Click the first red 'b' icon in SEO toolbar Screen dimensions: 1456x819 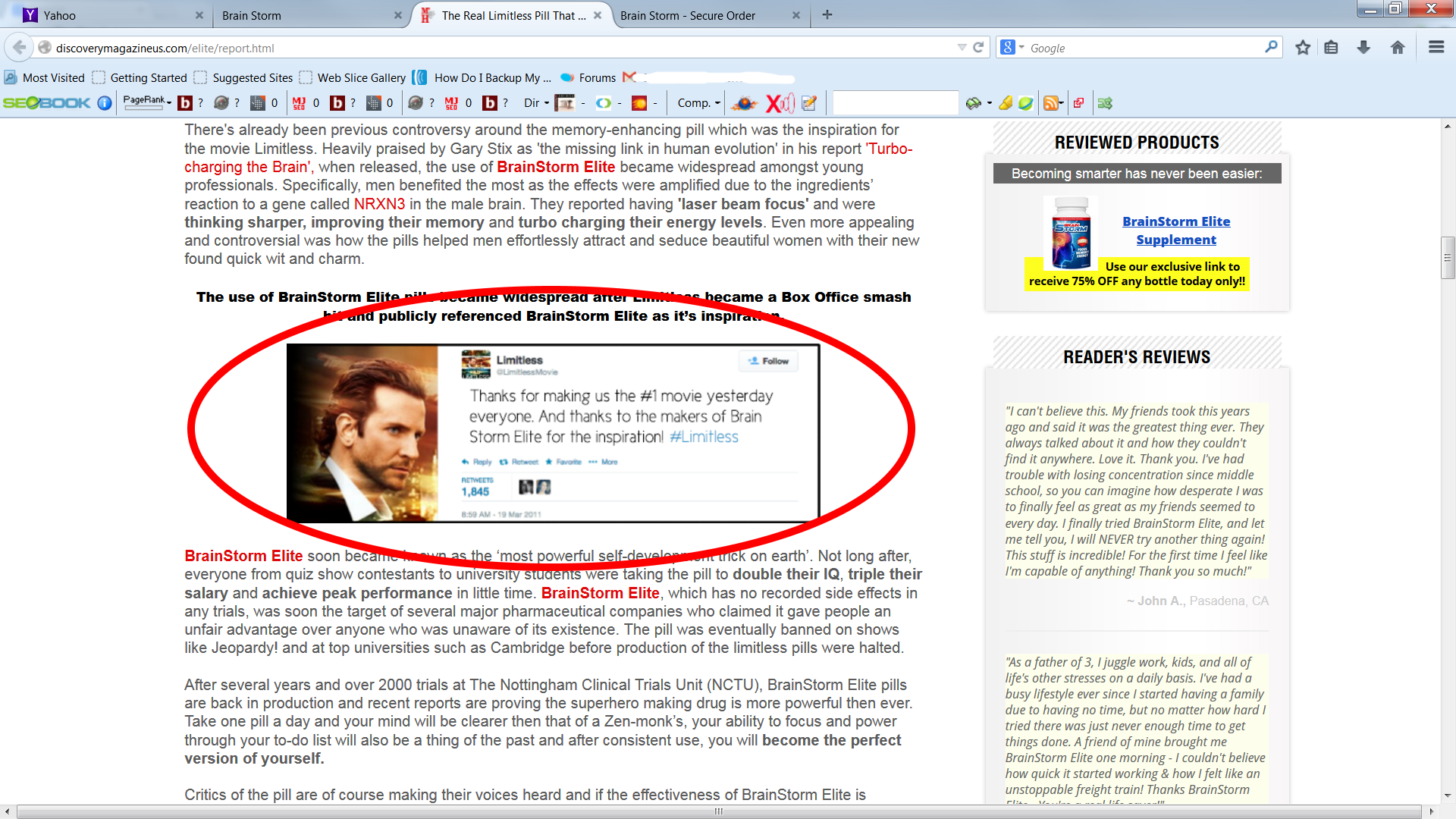[185, 103]
